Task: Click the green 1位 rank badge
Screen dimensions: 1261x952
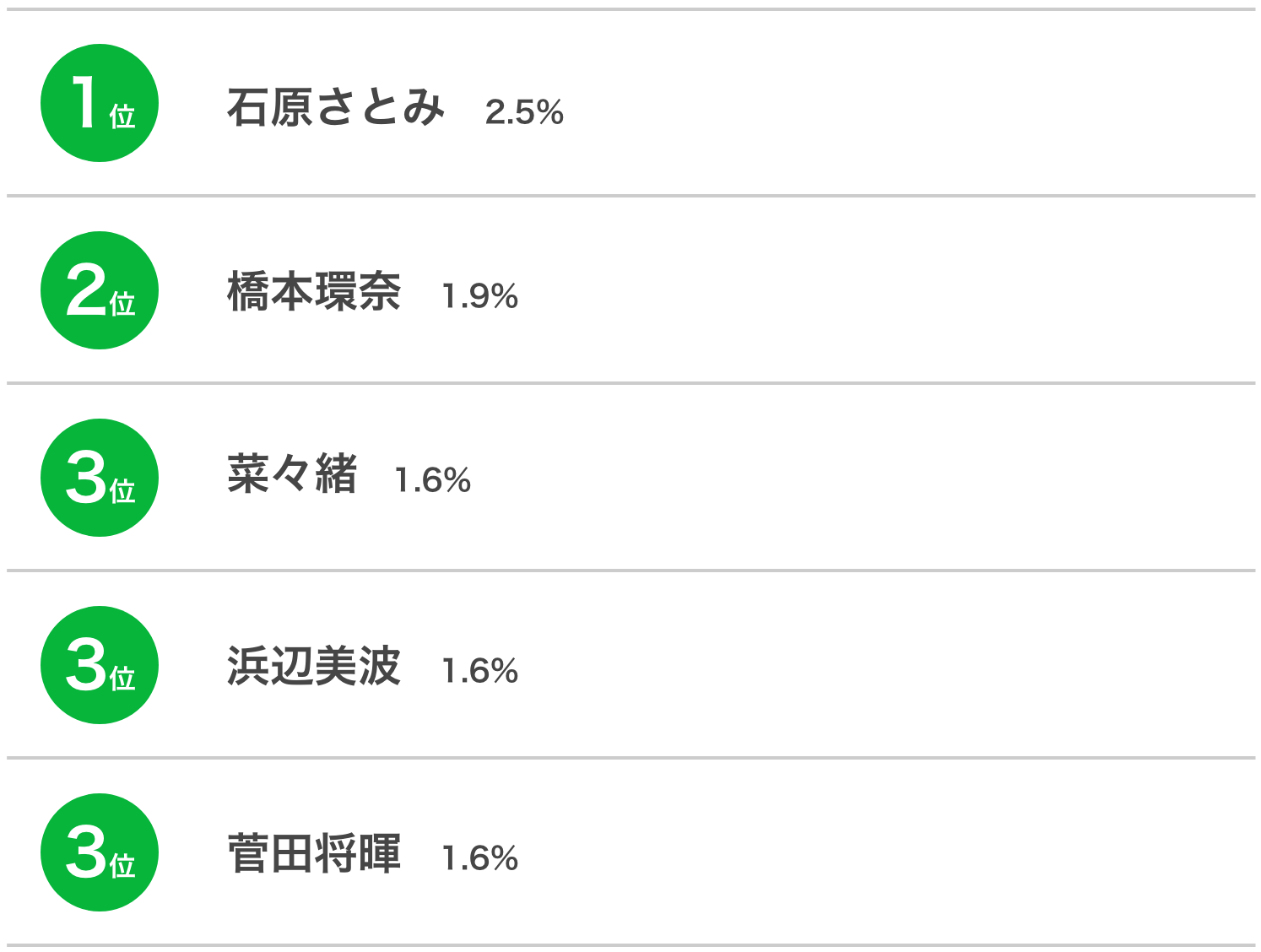Action: 100,103
